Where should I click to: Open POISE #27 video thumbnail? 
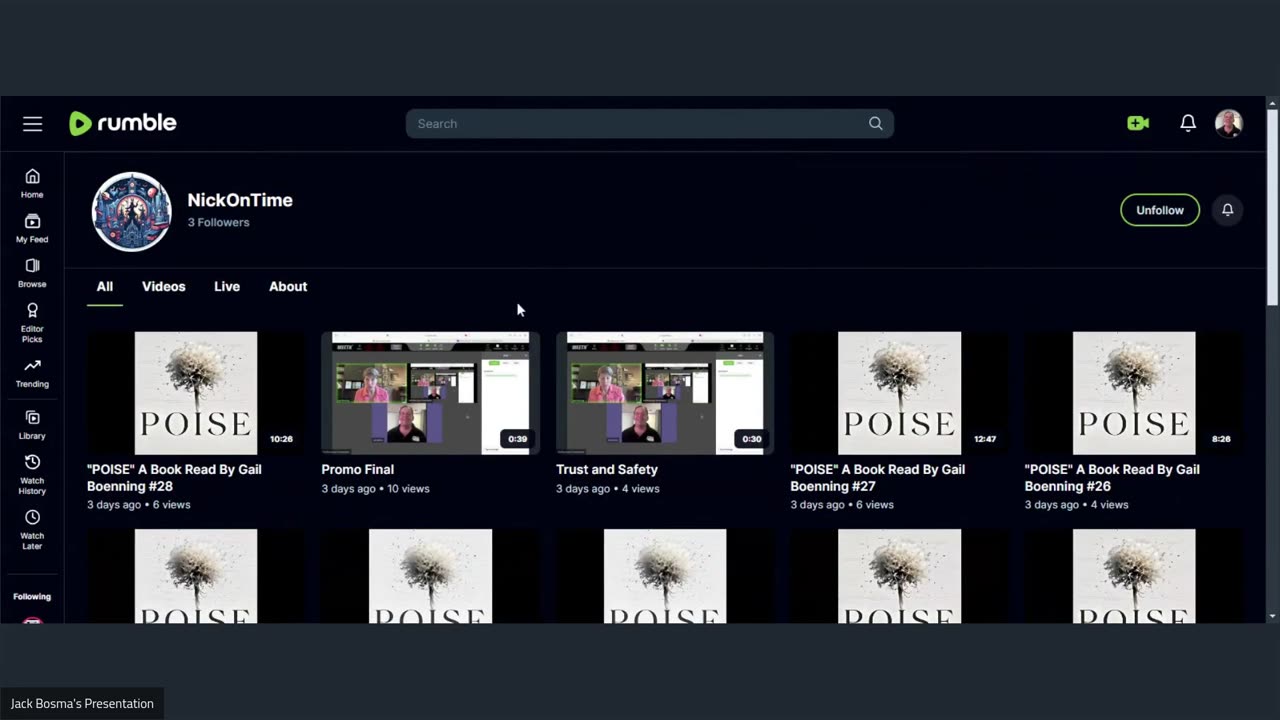[899, 393]
